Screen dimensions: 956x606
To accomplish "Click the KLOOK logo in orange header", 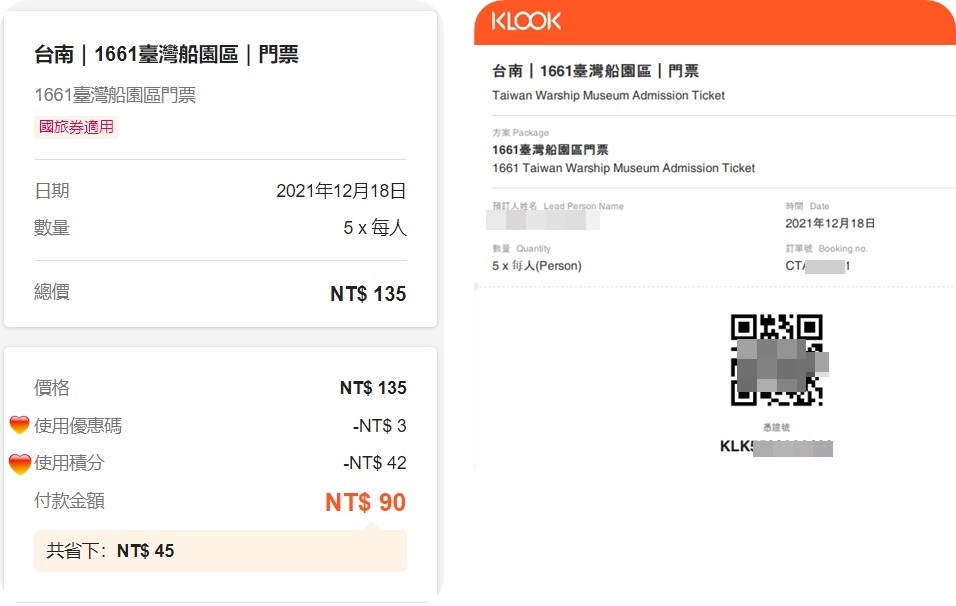I will coord(526,21).
